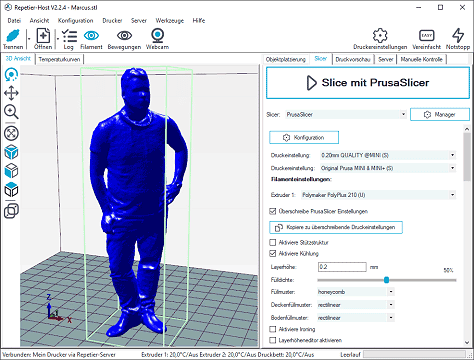The width and height of the screenshot is (474, 360).
Task: Open Extruder 1 filament dropdown
Action: pos(378,195)
